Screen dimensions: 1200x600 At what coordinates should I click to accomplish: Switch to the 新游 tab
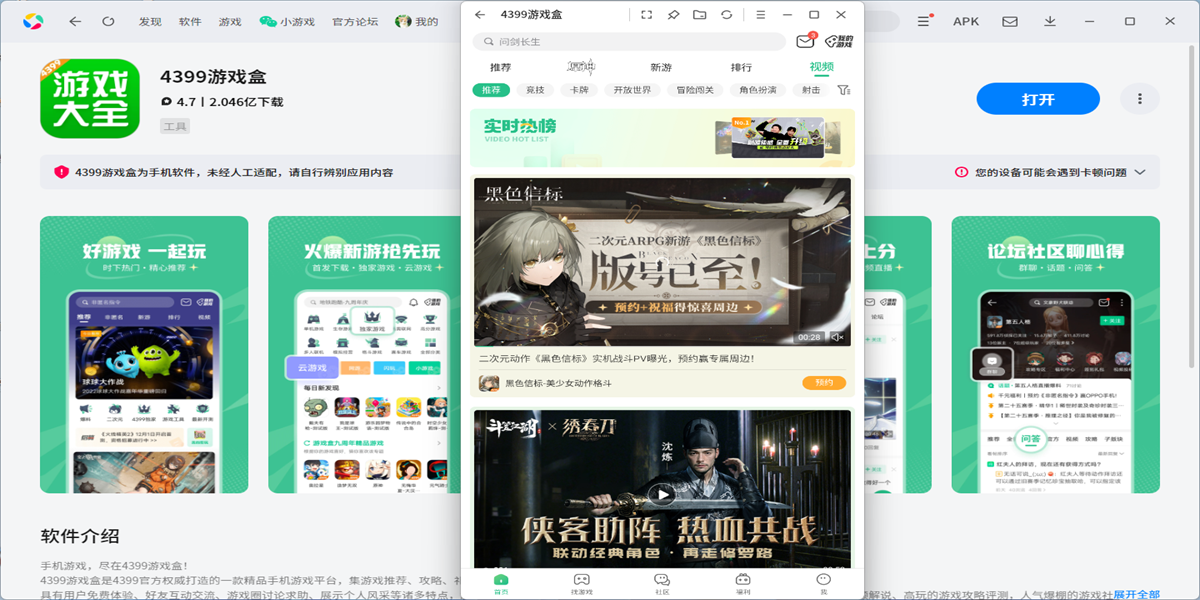[x=661, y=67]
